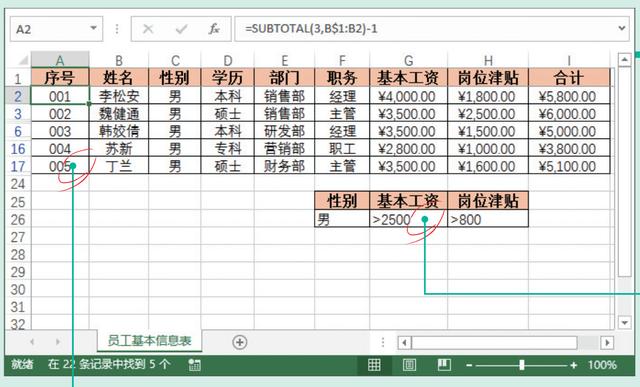This screenshot has width=640, height=387.
Task: Click vertical scrollbar down arrow
Action: tap(624, 322)
